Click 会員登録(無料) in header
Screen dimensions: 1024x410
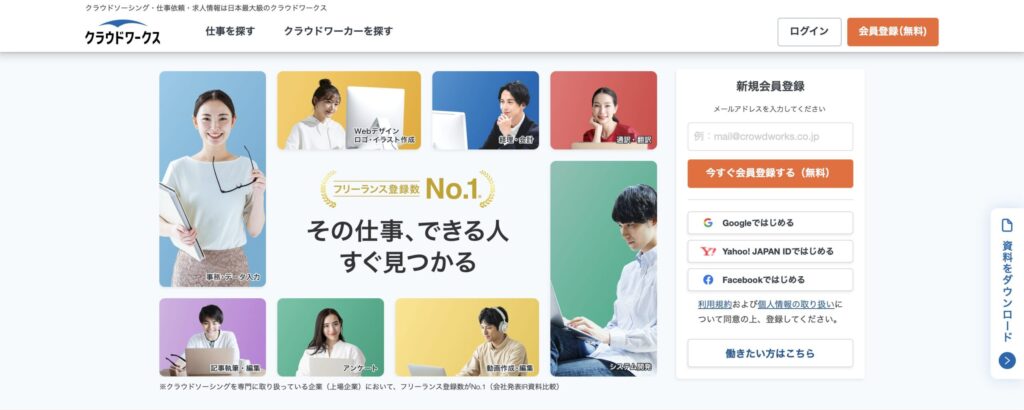click(x=892, y=31)
